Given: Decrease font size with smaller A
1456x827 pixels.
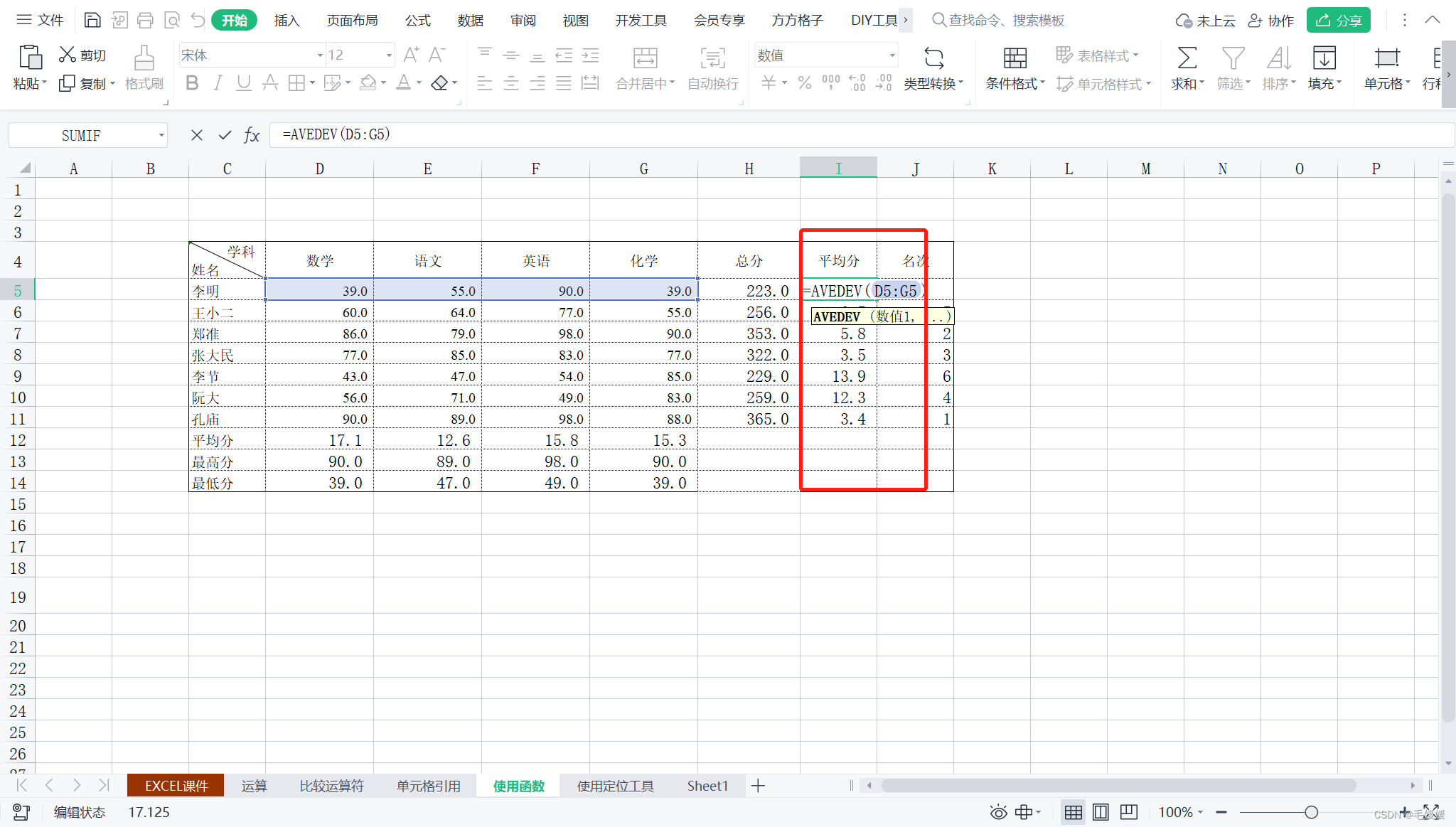Looking at the screenshot, I should [x=437, y=55].
